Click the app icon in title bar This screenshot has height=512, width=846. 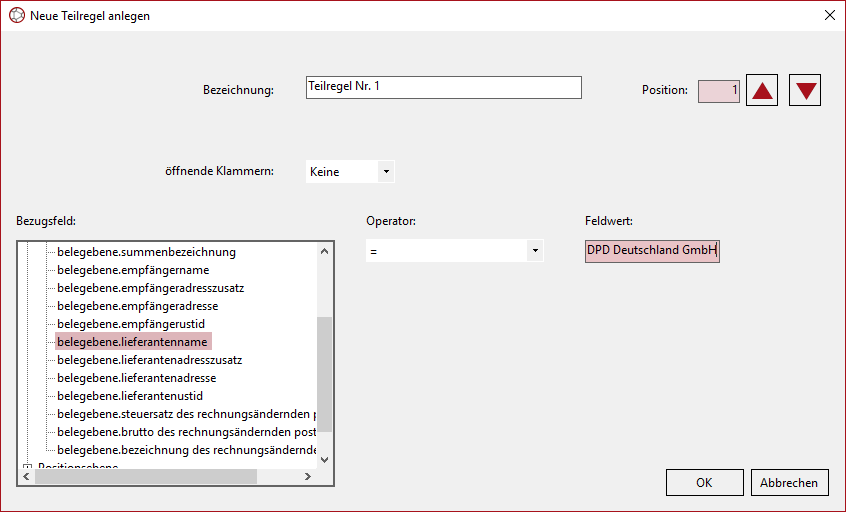[15, 16]
